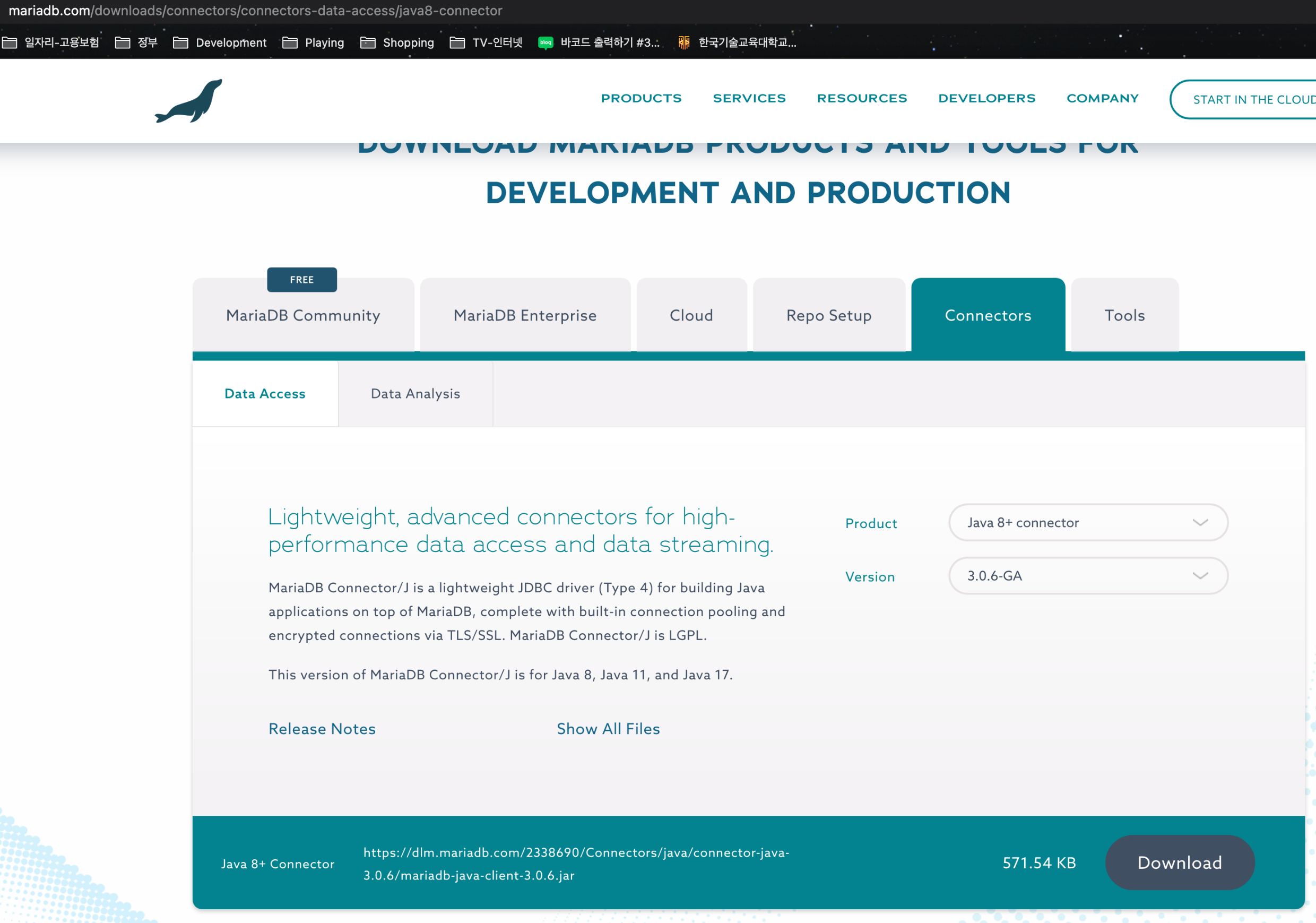The width and height of the screenshot is (1316, 923).
Task: Click the connector jar download URL
Action: 576,864
